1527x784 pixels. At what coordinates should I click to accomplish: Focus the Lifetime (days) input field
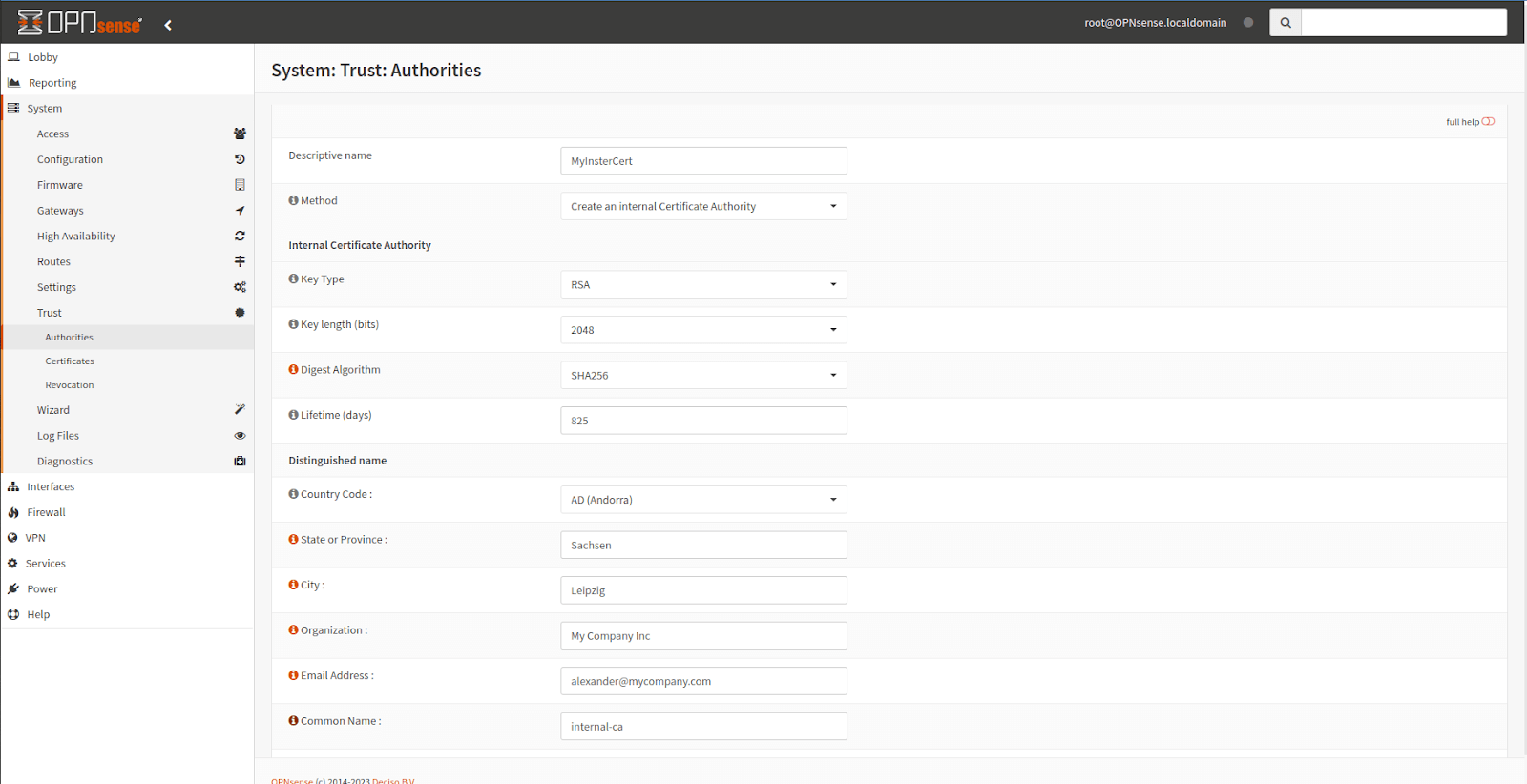pyautogui.click(x=702, y=421)
